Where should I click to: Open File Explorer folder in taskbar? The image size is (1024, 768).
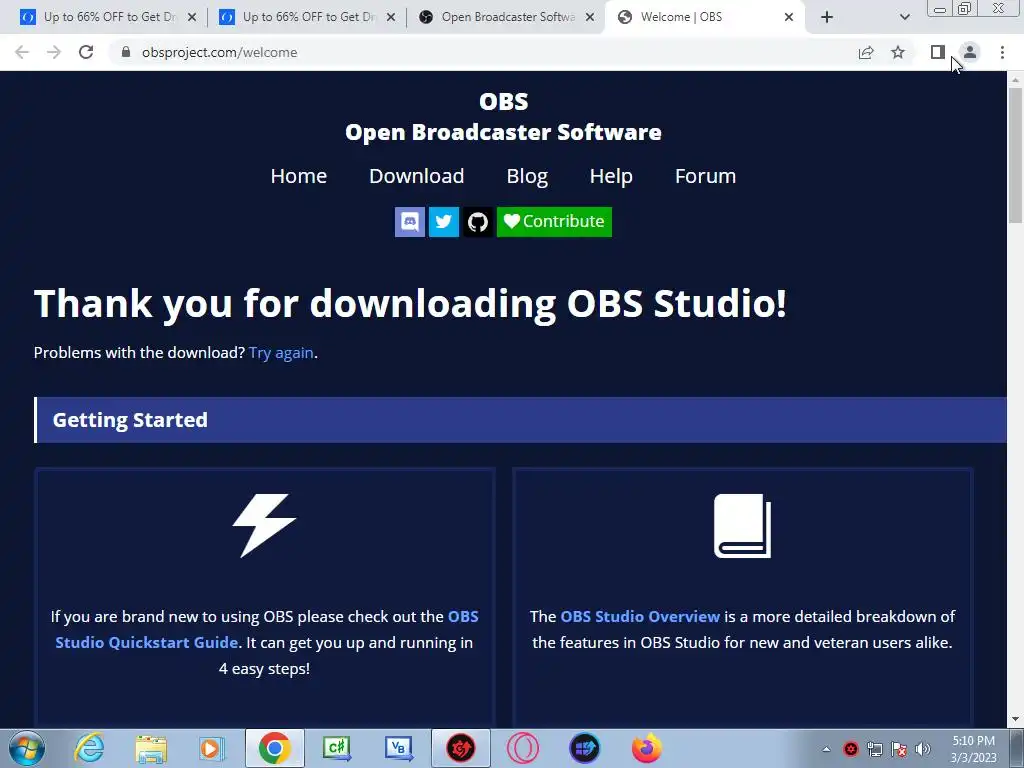[151, 748]
